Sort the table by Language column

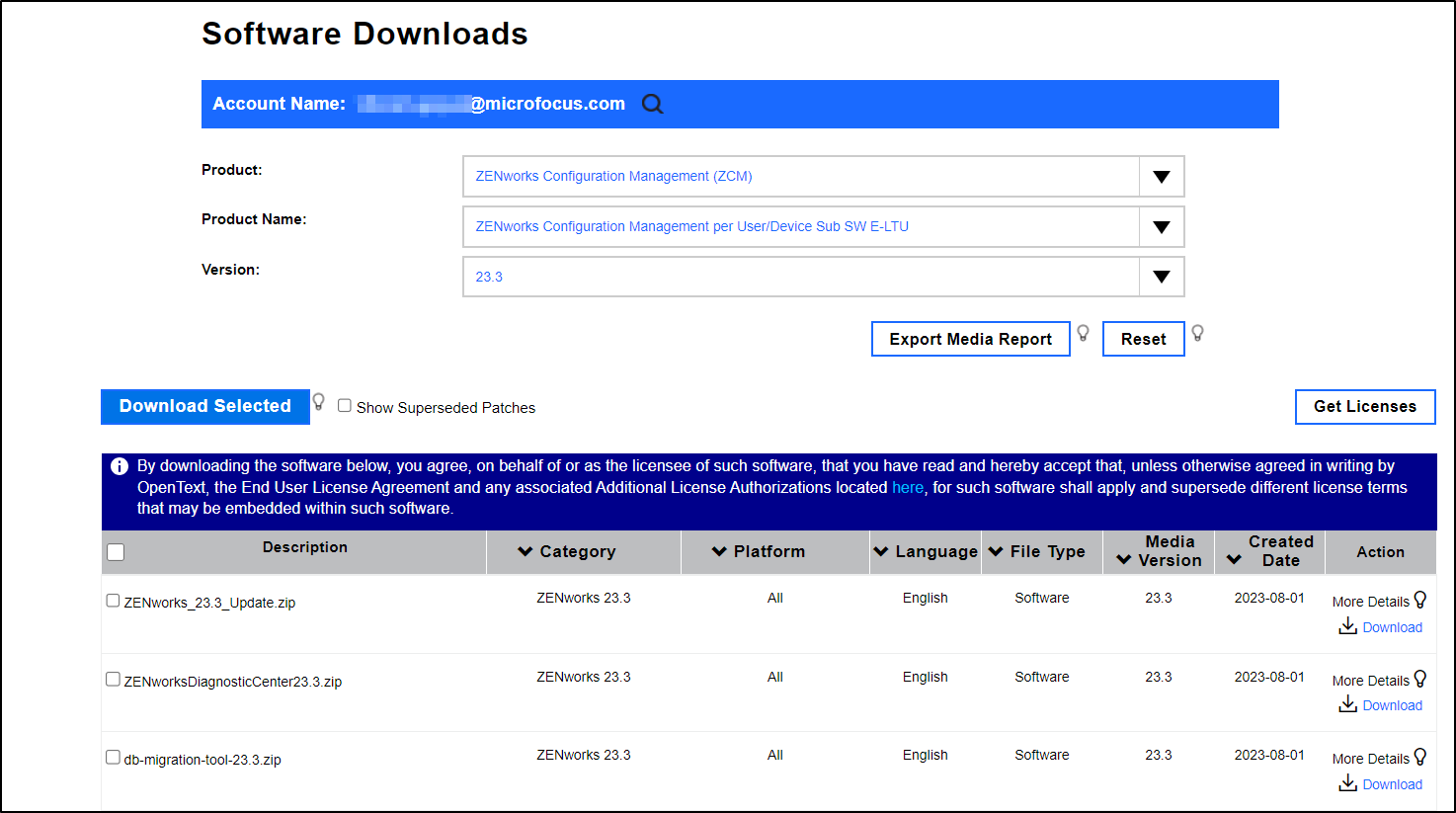click(926, 552)
